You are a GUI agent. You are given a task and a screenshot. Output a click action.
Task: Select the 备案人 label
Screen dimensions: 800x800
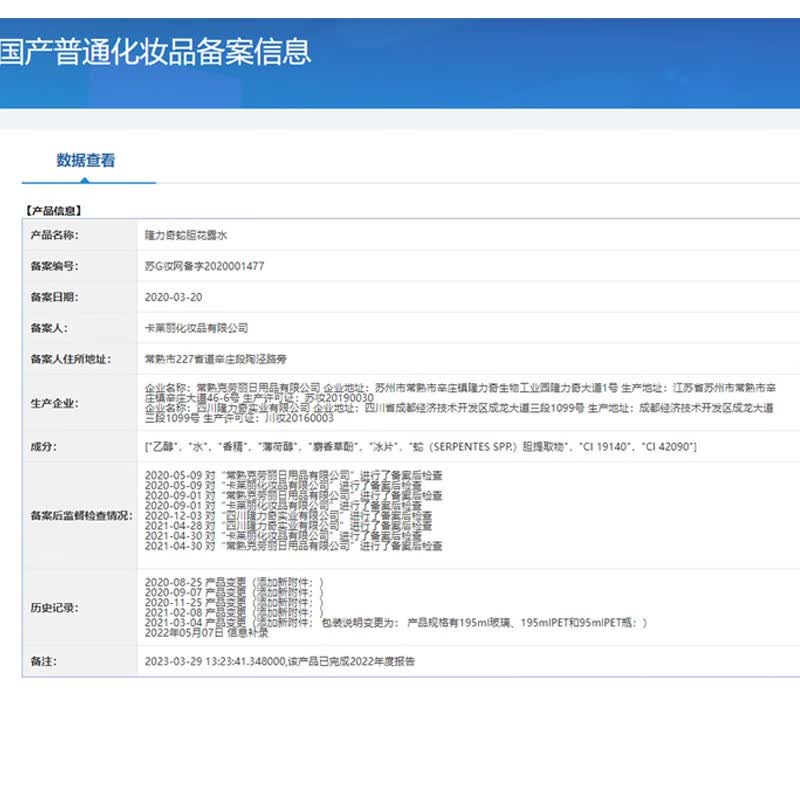[x=49, y=329]
